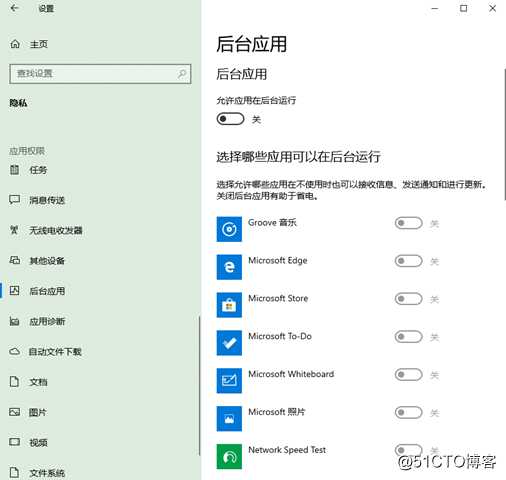506x480 pixels.
Task: Click the Microsoft Edge label
Action: pos(278,260)
